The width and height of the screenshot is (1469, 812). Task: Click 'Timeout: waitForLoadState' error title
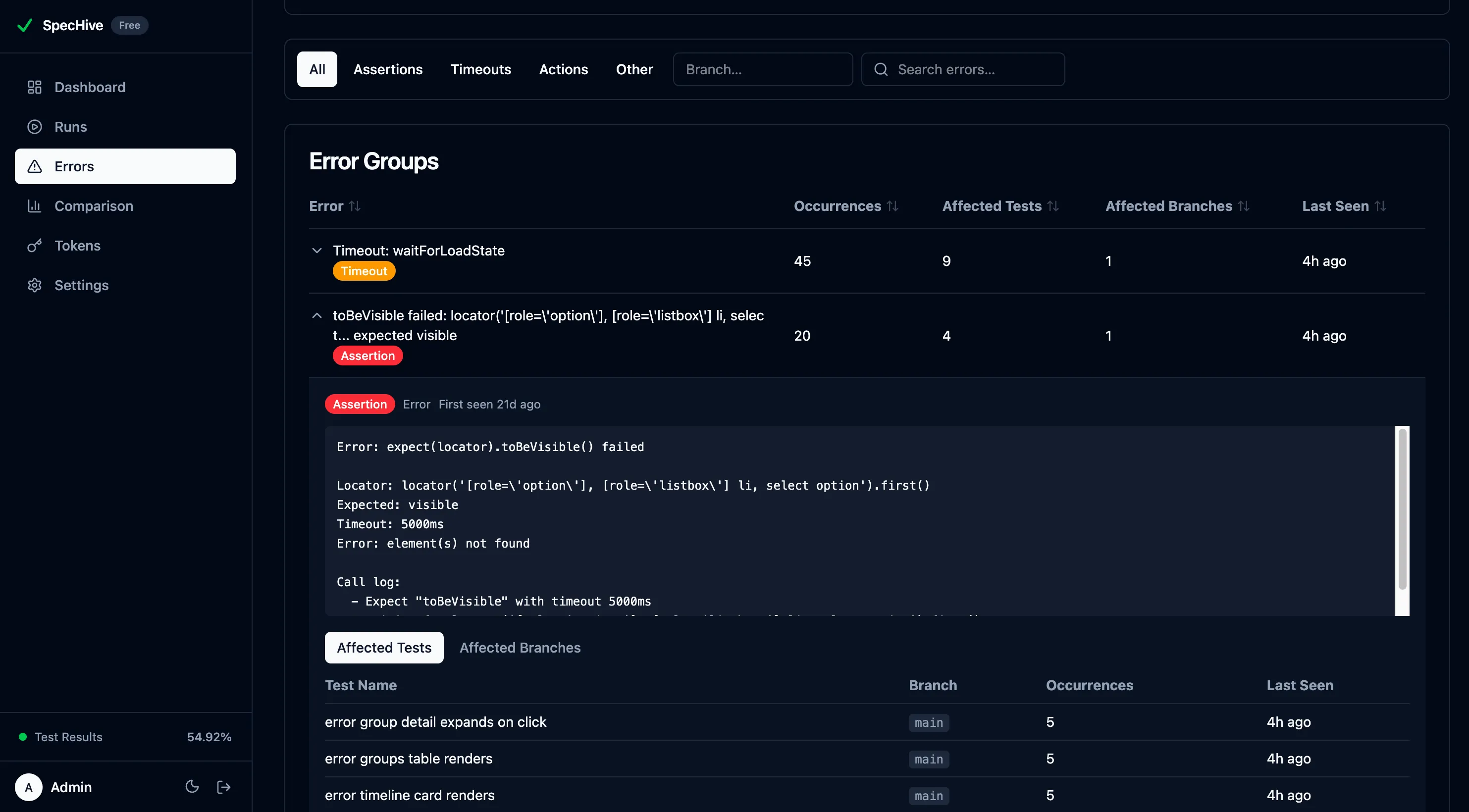pyautogui.click(x=419, y=251)
